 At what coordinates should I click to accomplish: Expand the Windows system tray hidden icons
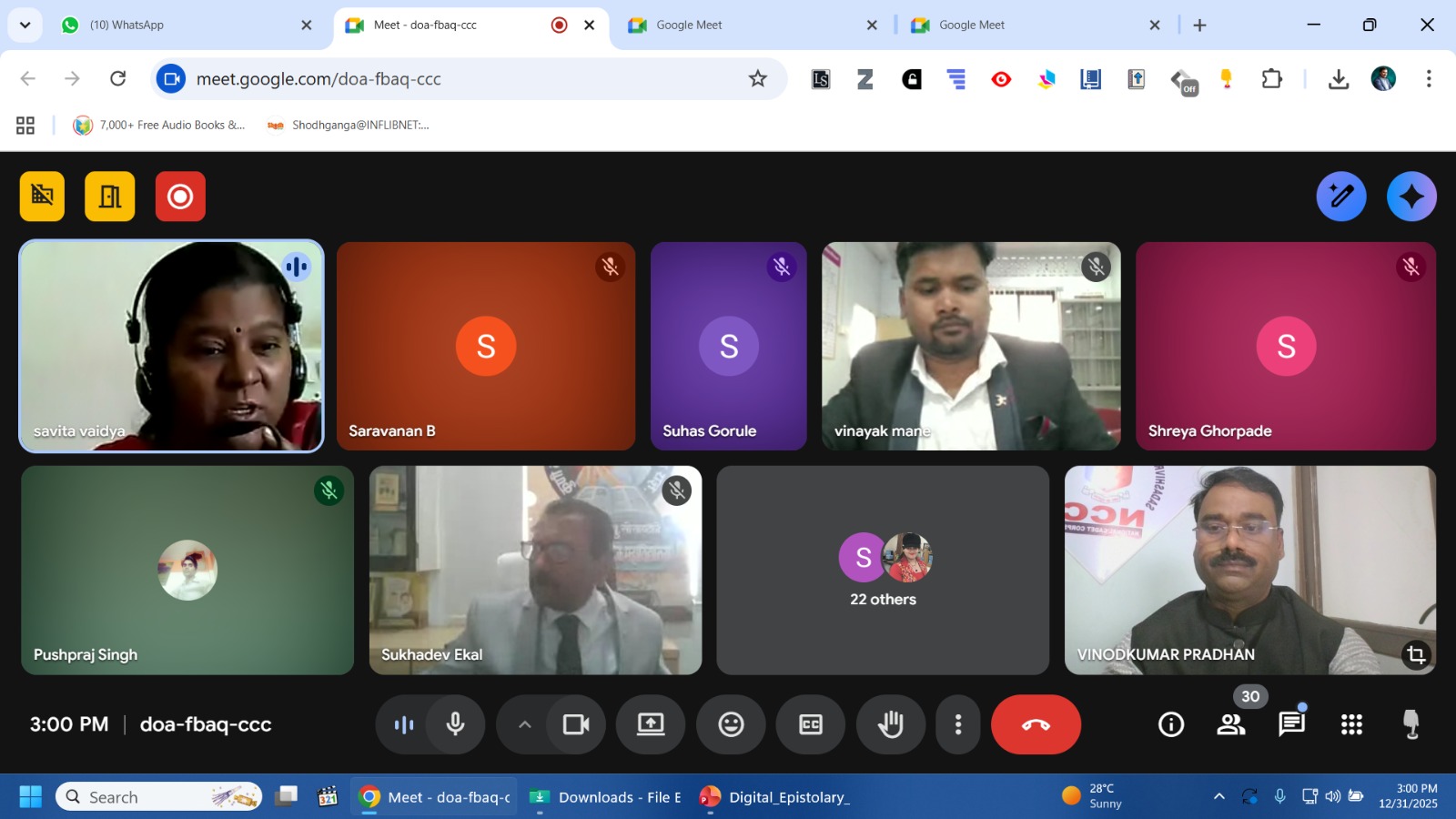click(x=1218, y=797)
